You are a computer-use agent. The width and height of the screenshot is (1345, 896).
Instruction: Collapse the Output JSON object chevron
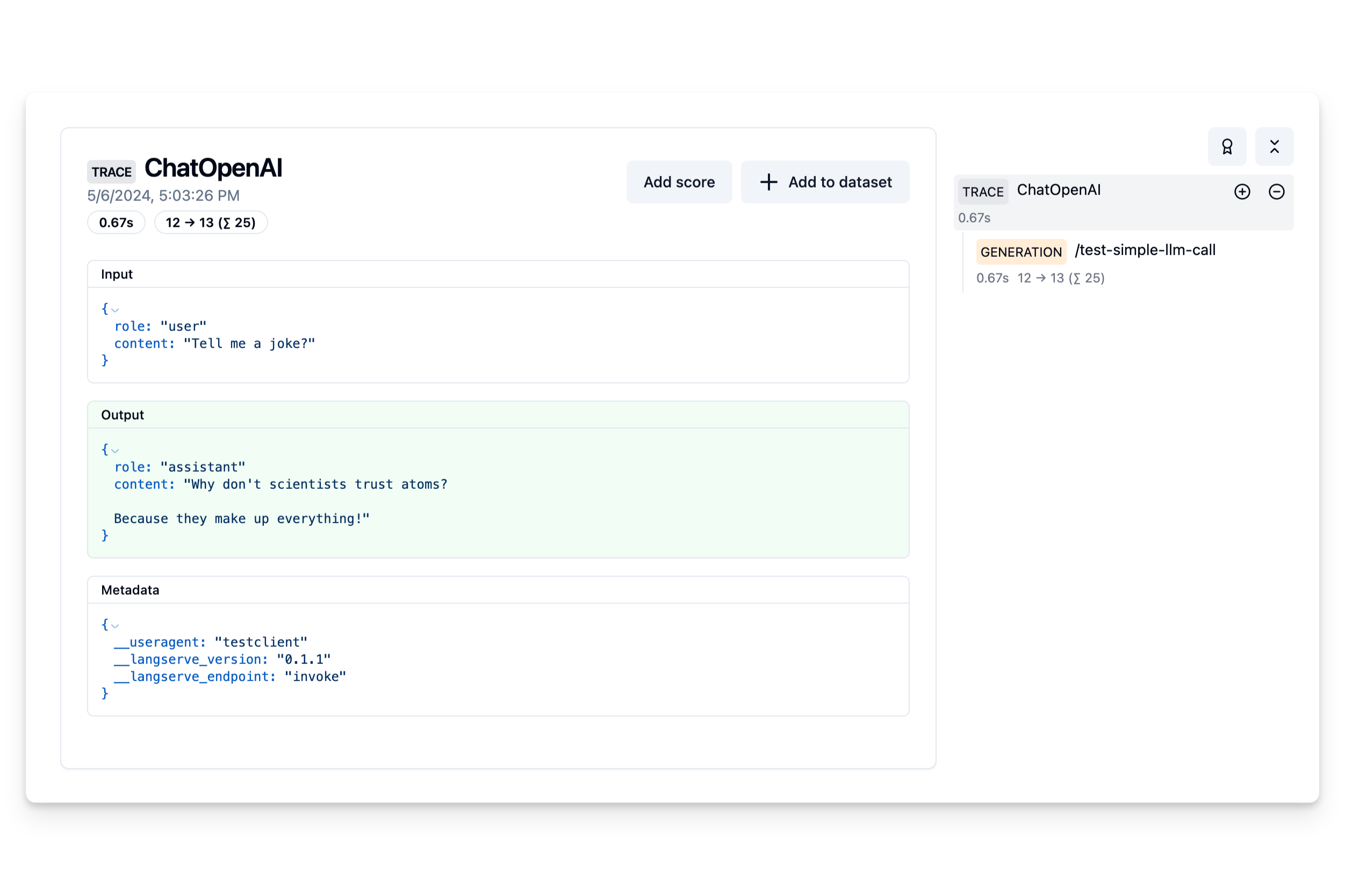click(x=115, y=451)
